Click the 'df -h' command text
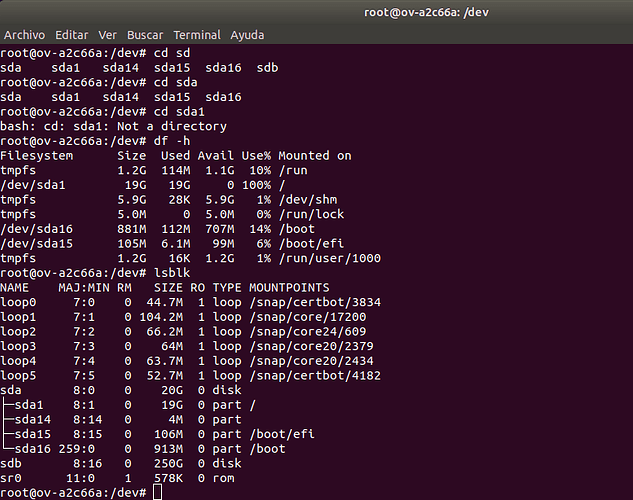633x500 pixels. (173, 141)
